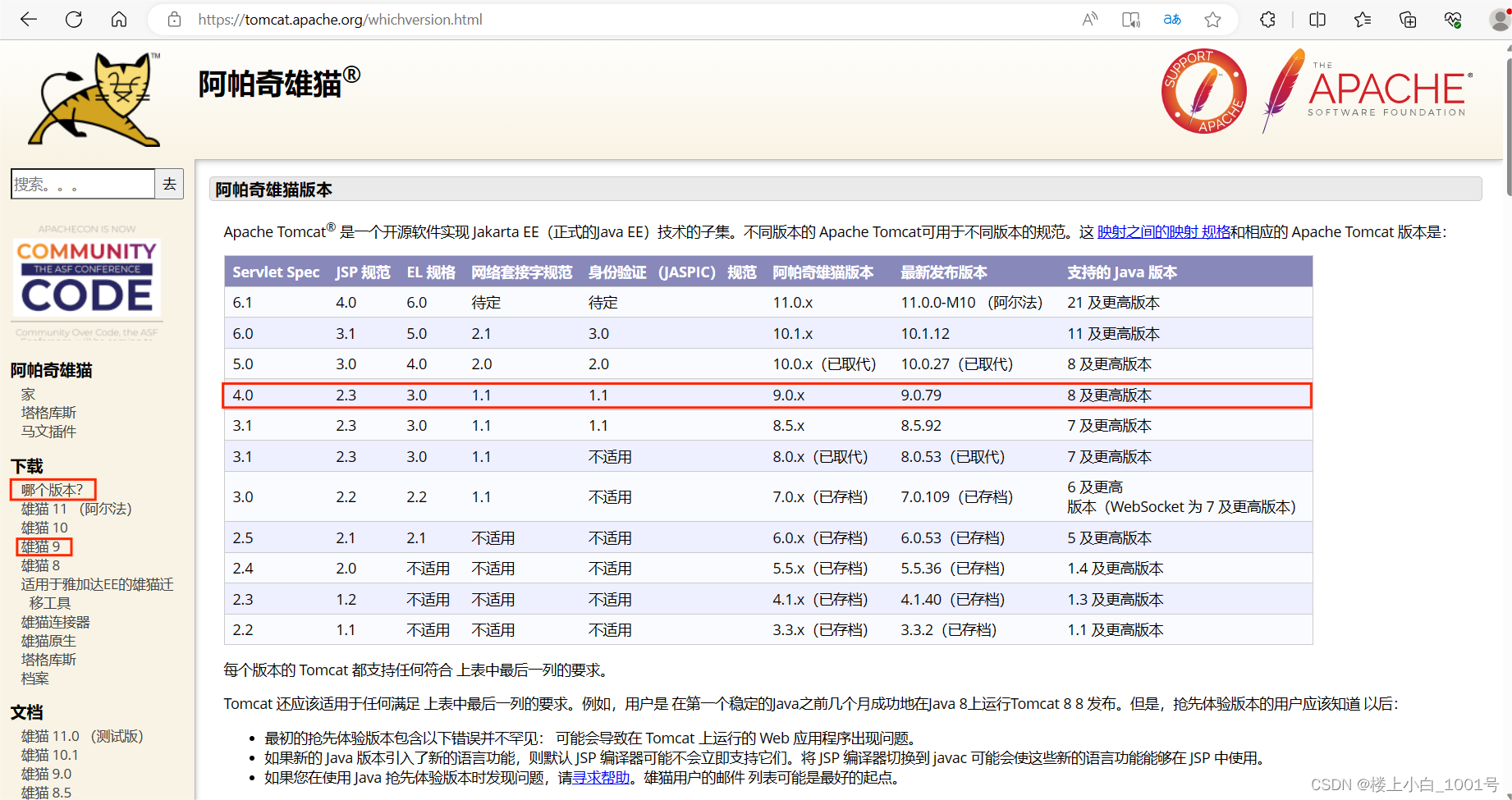Viewport: 1512px width, 800px height.
Task: Follow the 映射之间的映射 规格 hyperlink
Action: tap(1163, 232)
